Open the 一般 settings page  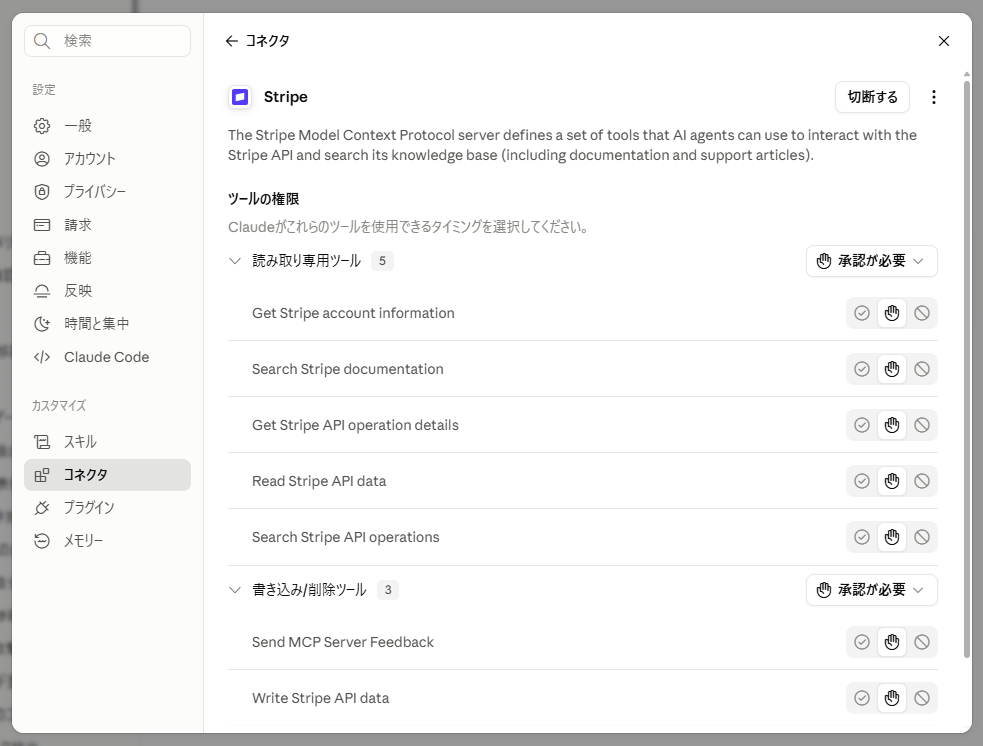(107, 125)
